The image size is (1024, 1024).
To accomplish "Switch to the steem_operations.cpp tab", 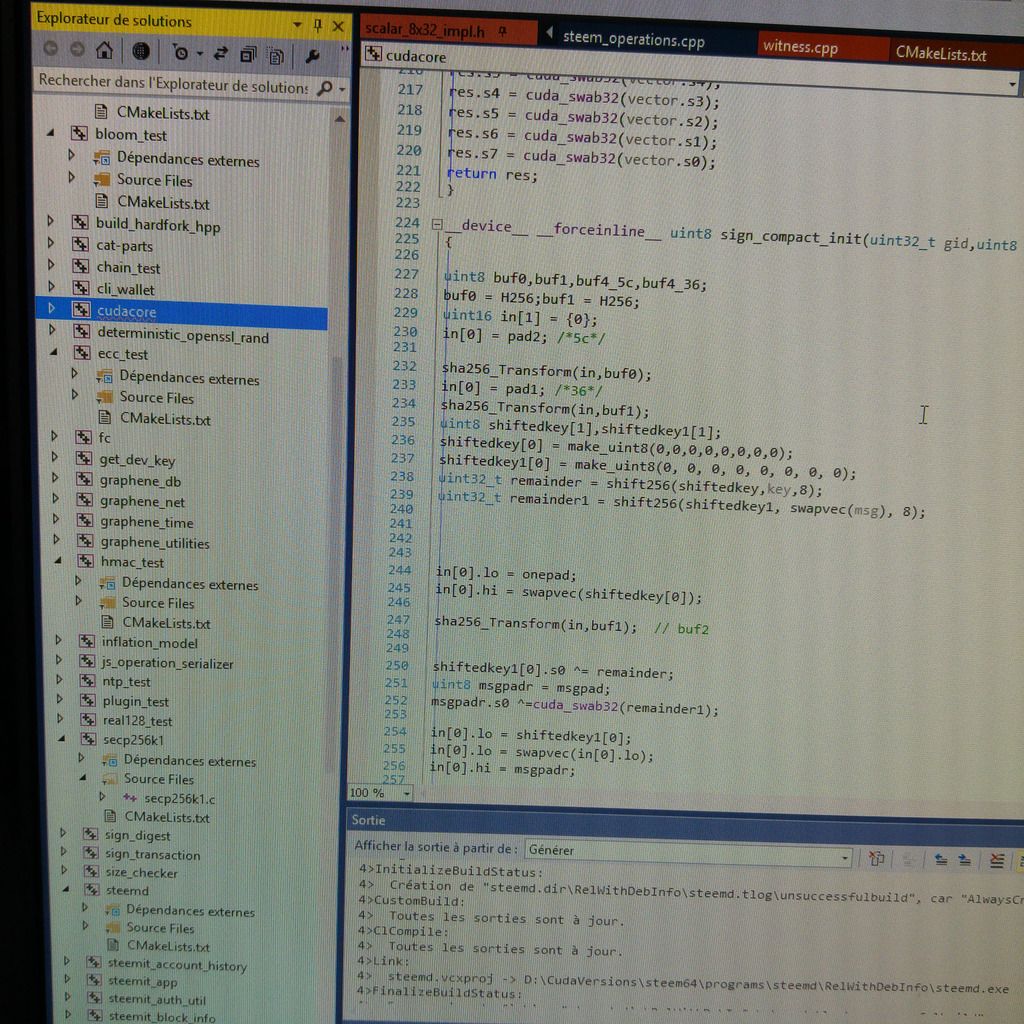I will point(633,40).
